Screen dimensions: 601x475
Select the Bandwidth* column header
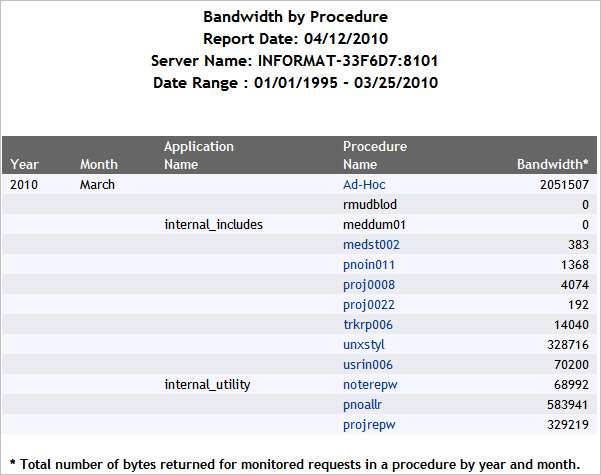point(552,164)
